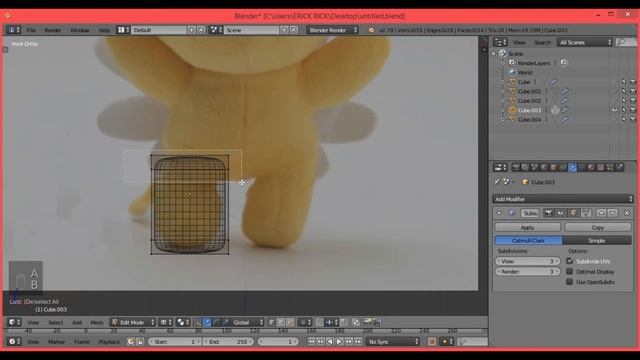
Task: Click the End frame 250 field
Action: tap(228, 342)
